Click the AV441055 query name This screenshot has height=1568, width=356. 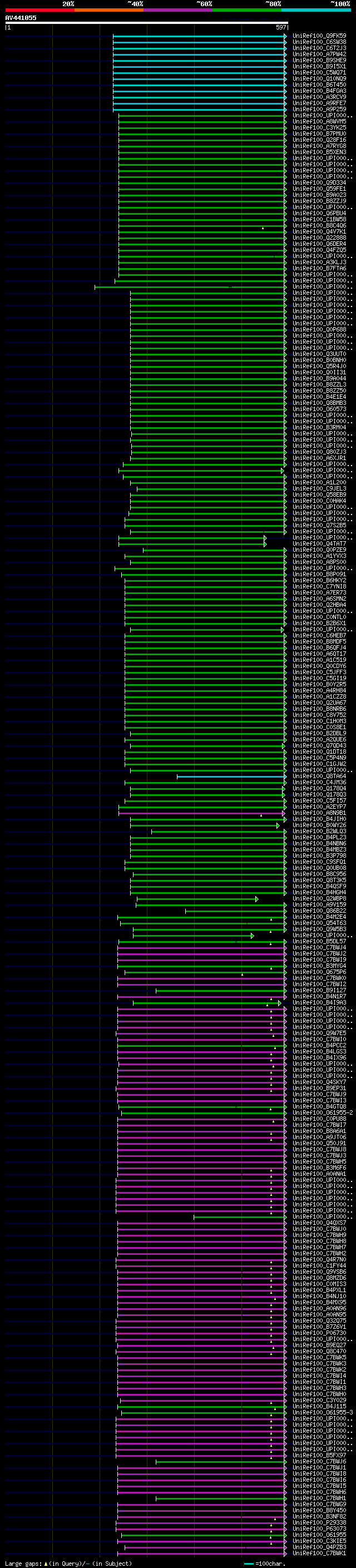(x=21, y=18)
